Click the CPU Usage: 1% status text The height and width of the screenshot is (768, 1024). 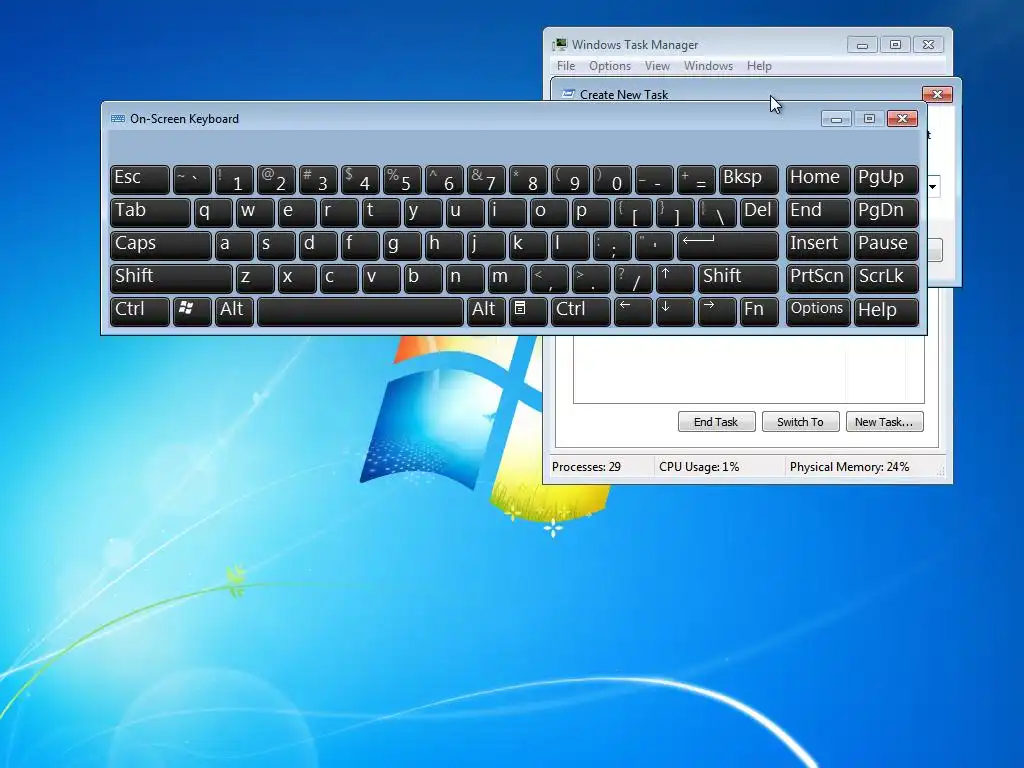pyautogui.click(x=699, y=467)
